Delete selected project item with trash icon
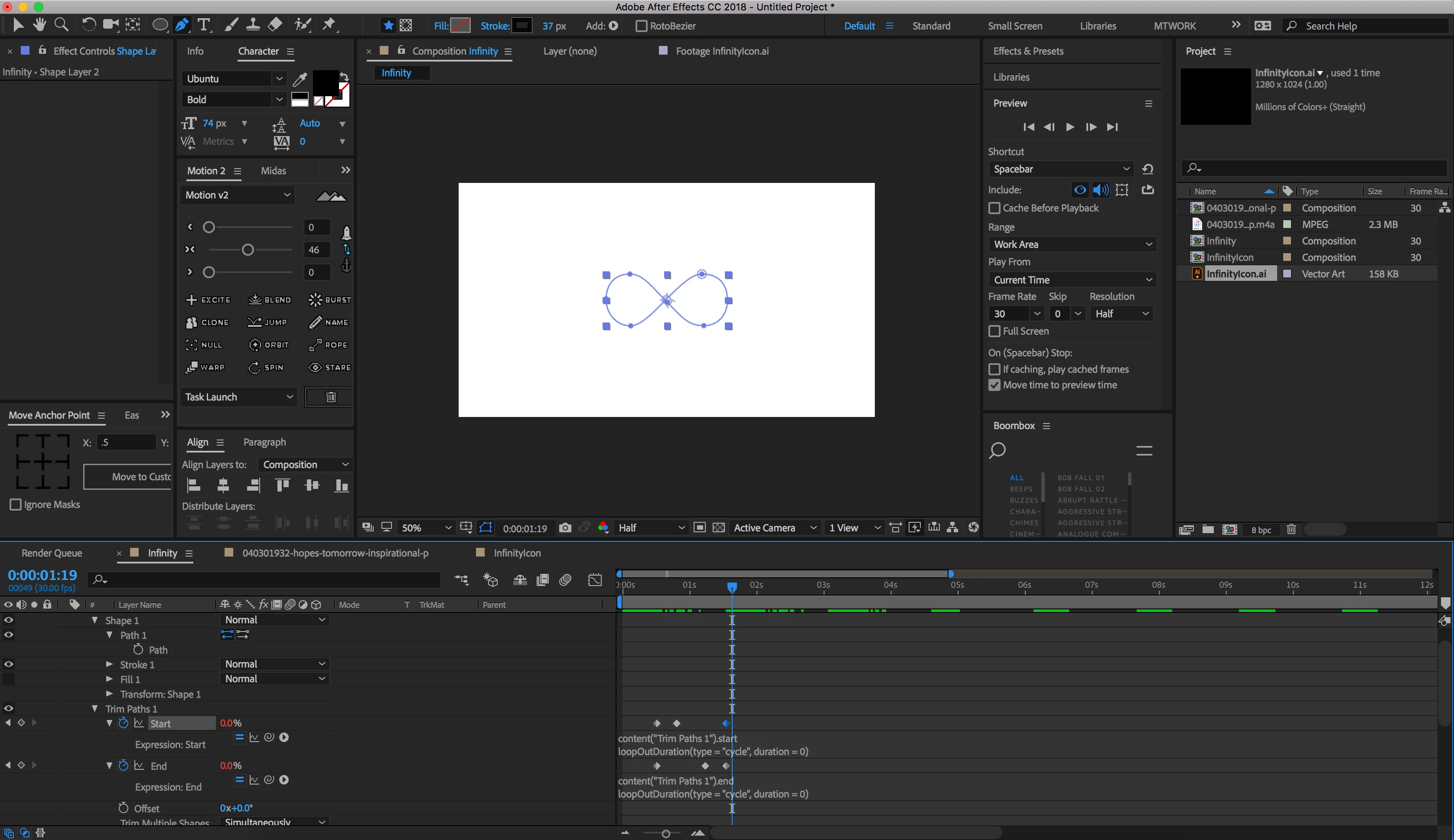This screenshot has height=840, width=1454. (1291, 529)
